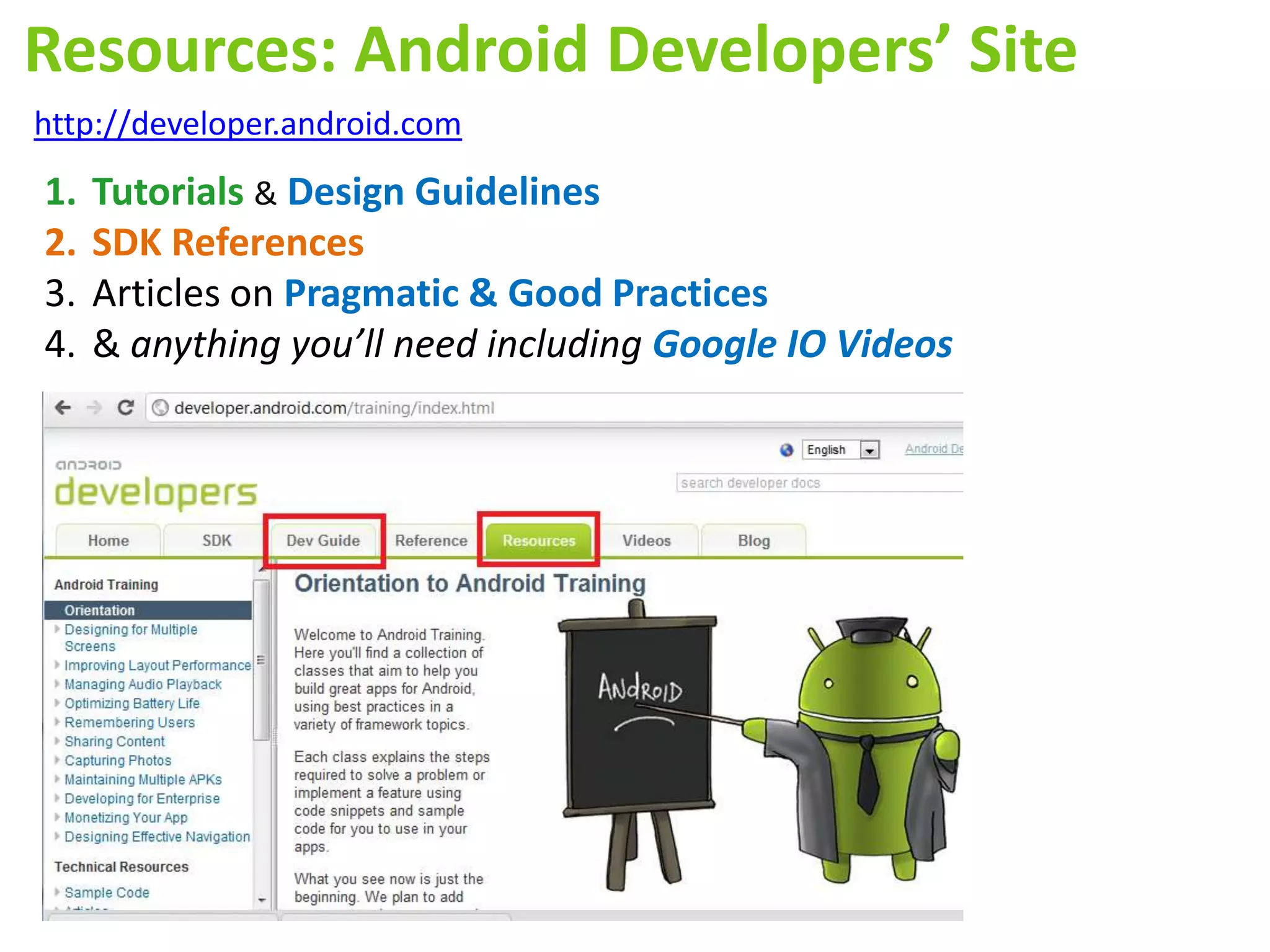Viewport: 1270px width, 952px height.
Task: Click the android developers logo
Action: pyautogui.click(x=156, y=484)
